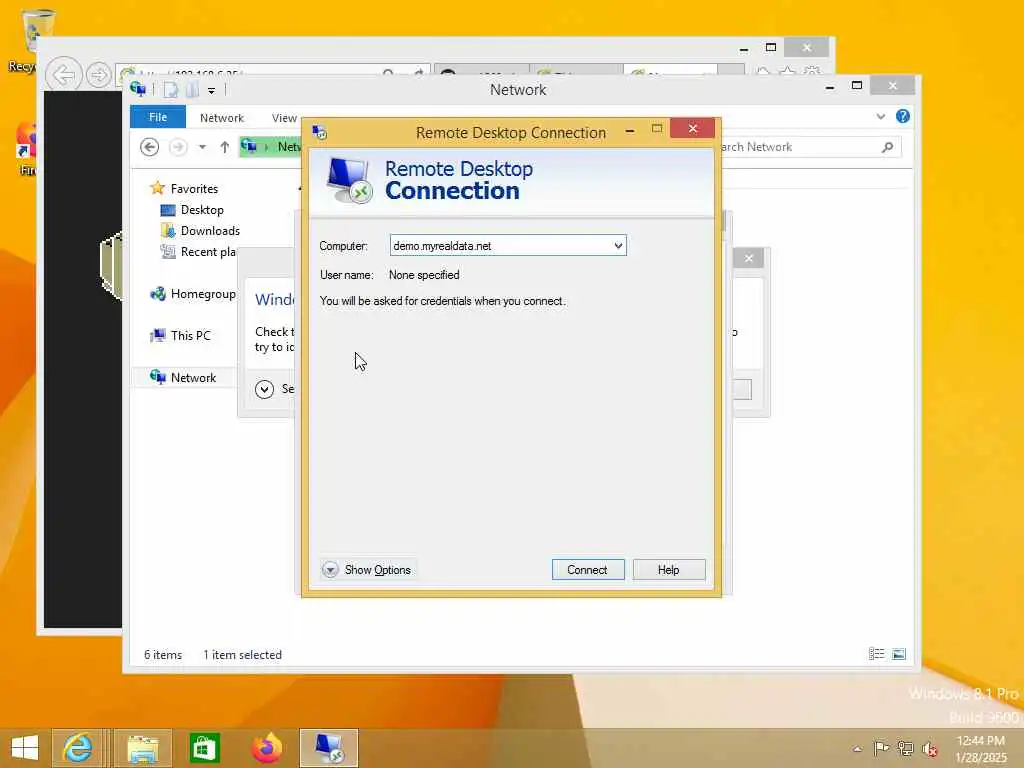
Task: Open the Network ribbon tab
Action: coord(222,118)
